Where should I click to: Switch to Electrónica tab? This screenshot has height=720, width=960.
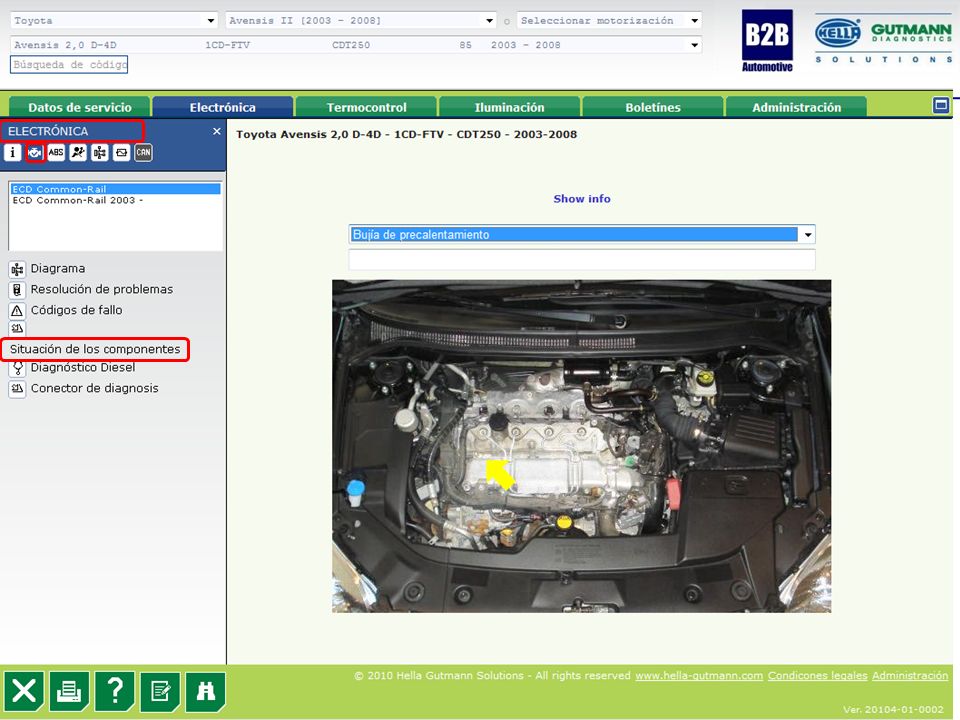pos(223,107)
